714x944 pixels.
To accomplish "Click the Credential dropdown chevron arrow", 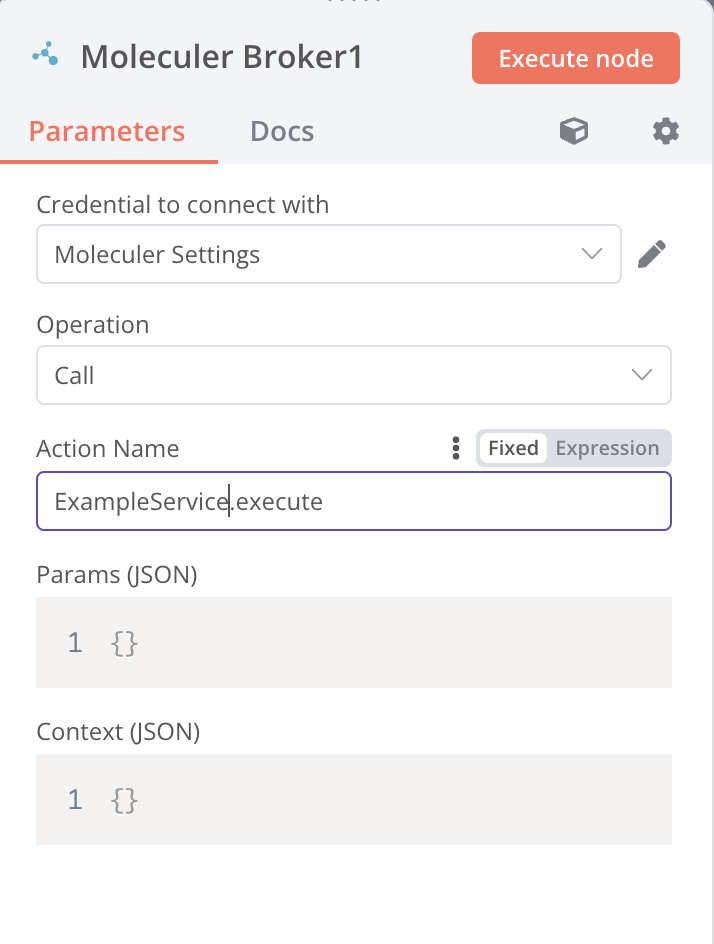I will tap(592, 254).
